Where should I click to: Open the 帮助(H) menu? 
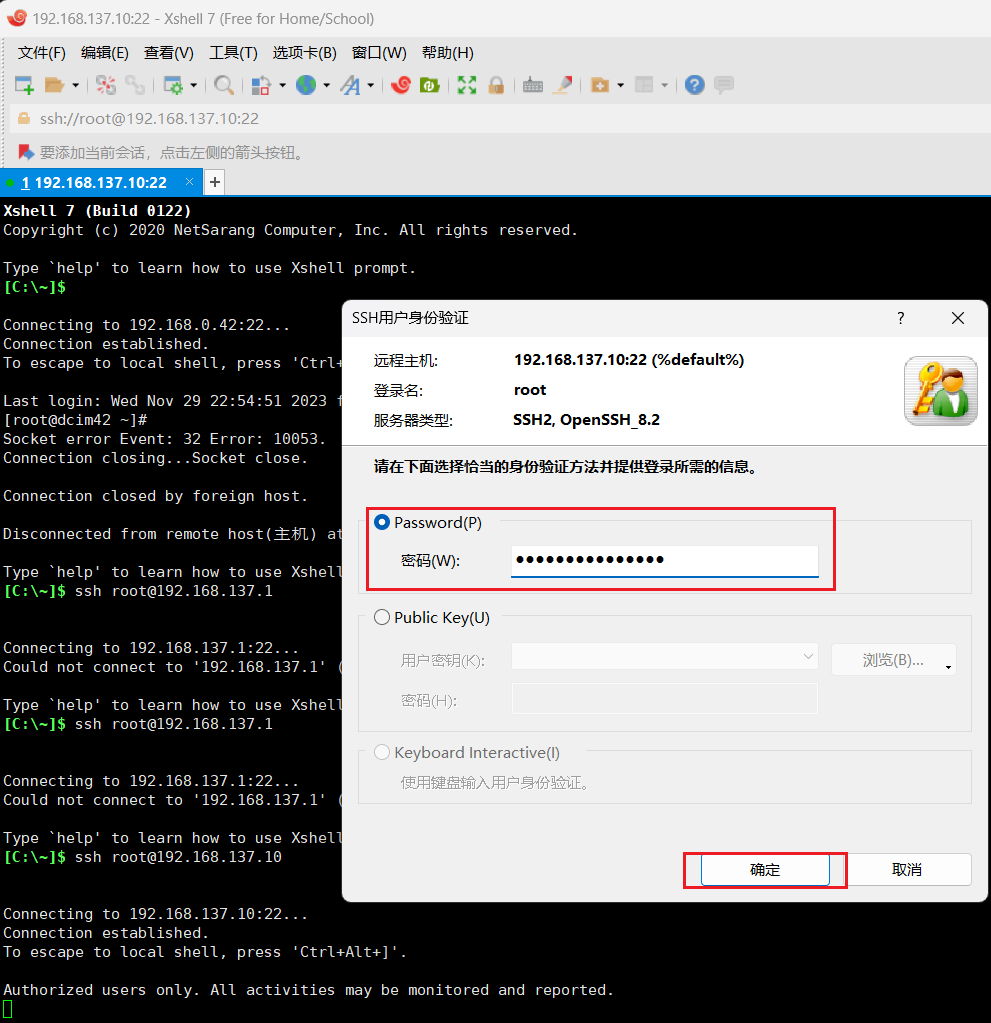(448, 53)
